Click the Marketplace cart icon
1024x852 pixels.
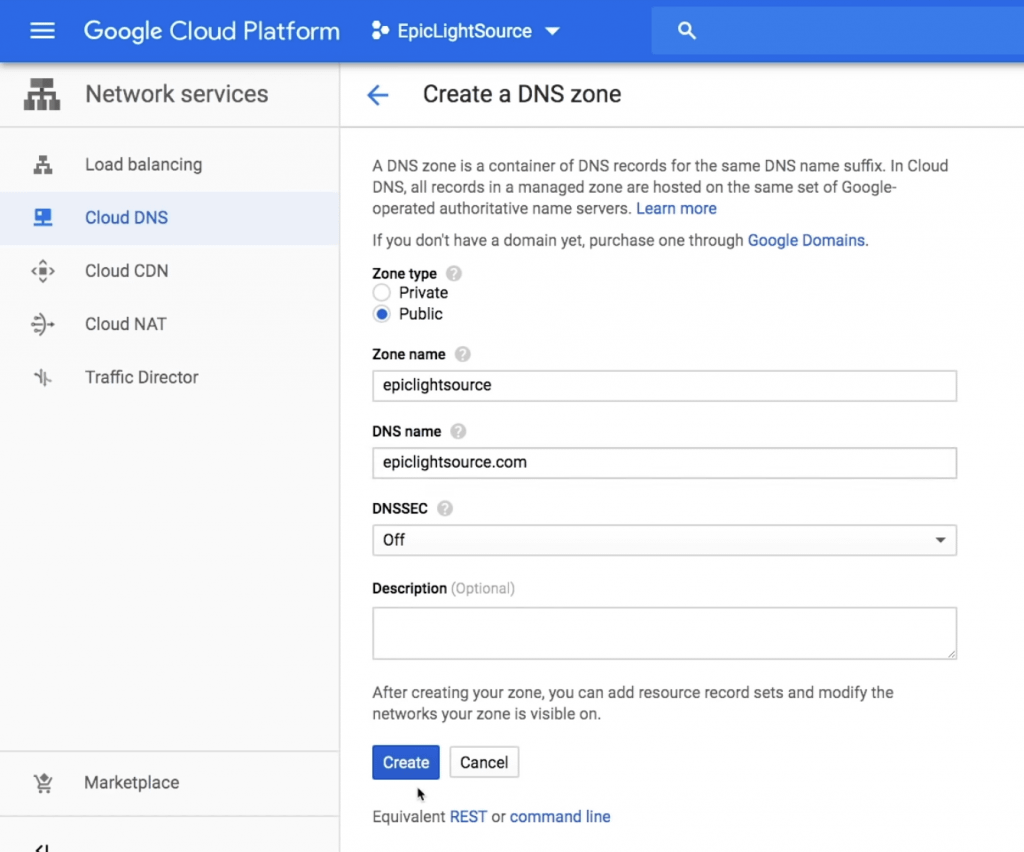[43, 783]
